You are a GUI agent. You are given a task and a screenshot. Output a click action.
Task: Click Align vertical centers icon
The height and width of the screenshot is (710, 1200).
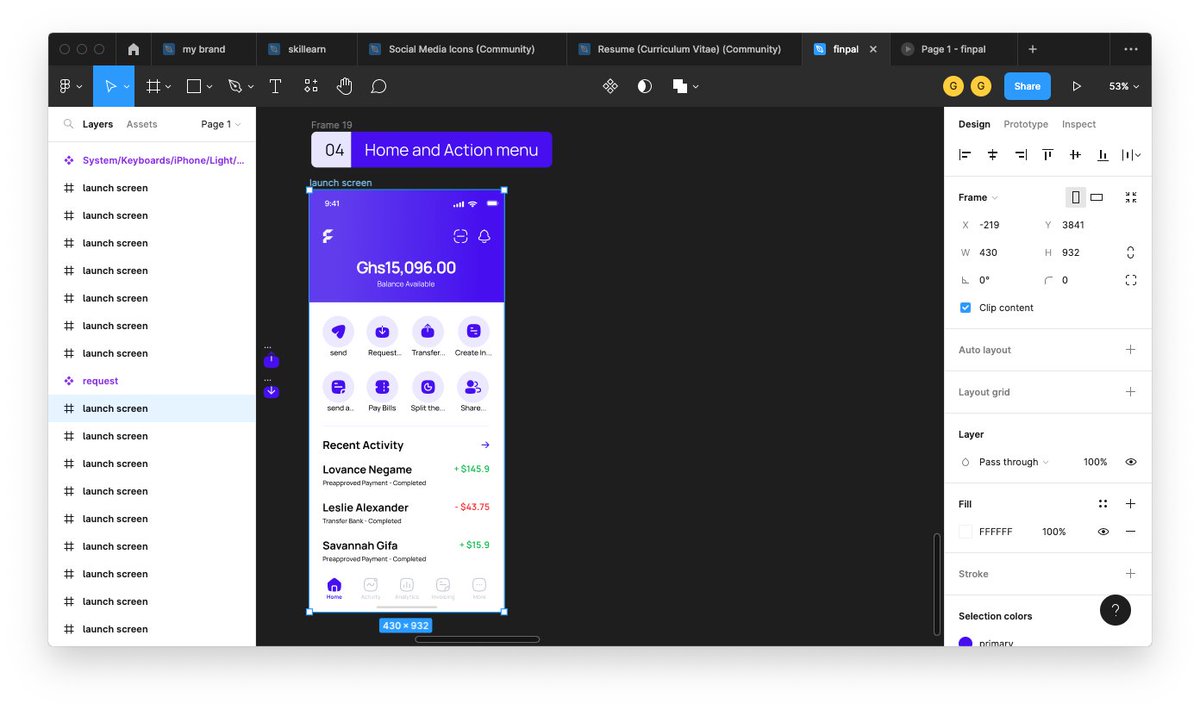[1075, 155]
